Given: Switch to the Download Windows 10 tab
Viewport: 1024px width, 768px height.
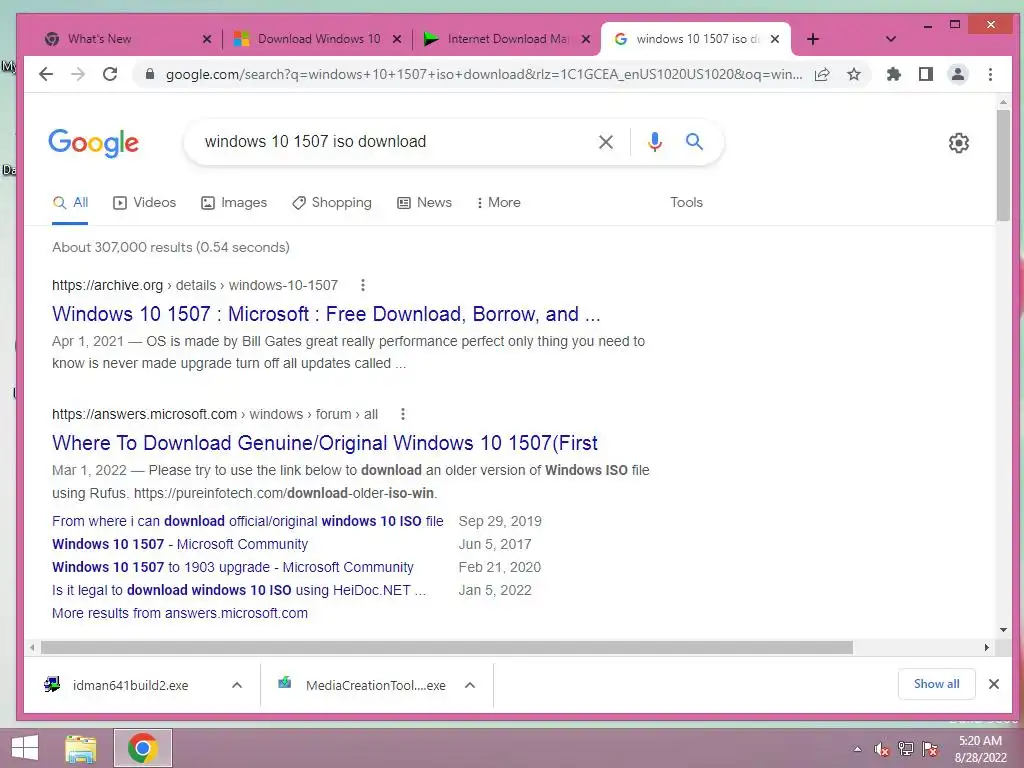Looking at the screenshot, I should pos(319,39).
